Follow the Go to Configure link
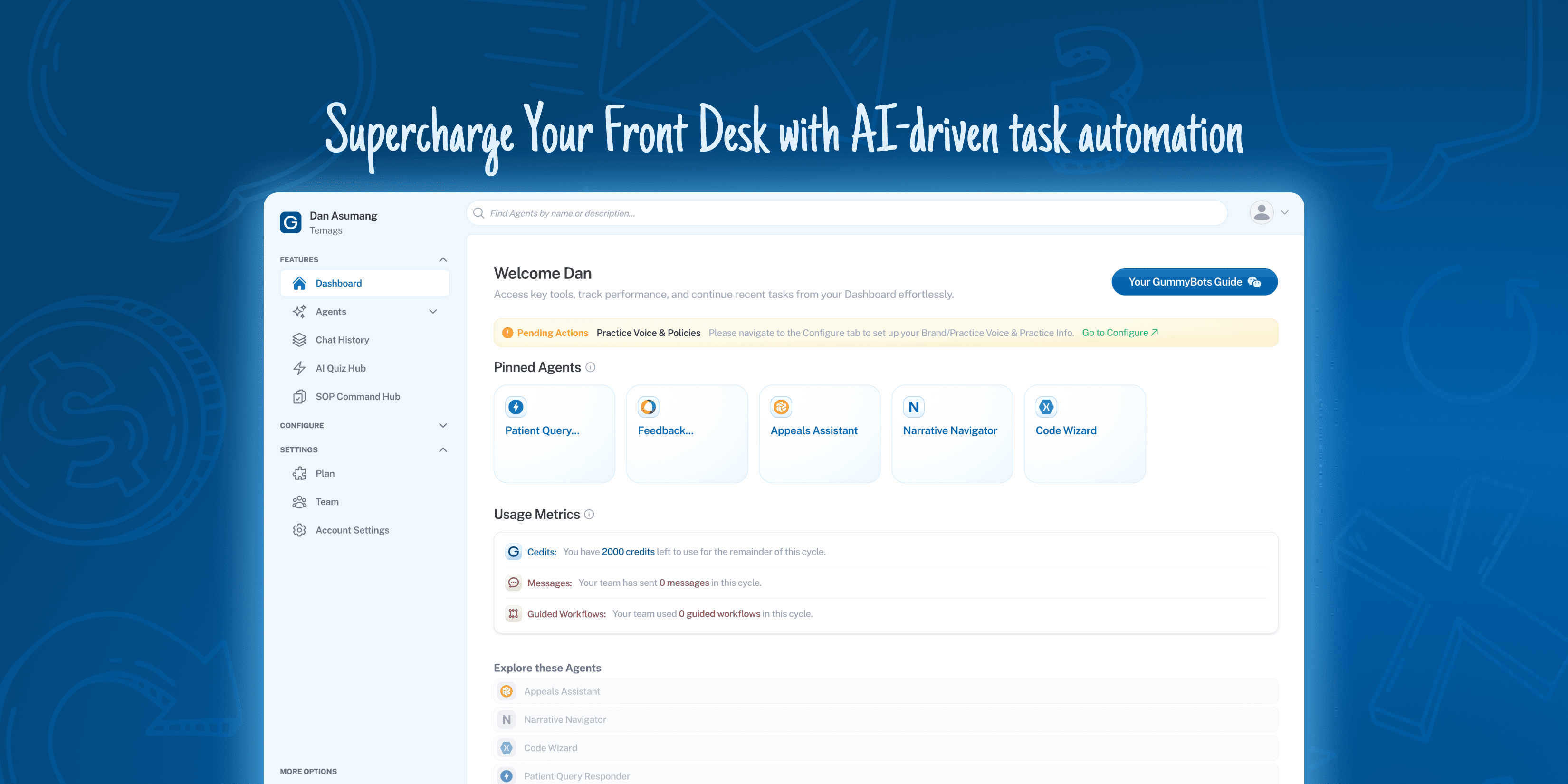This screenshot has height=784, width=1568. [1120, 332]
